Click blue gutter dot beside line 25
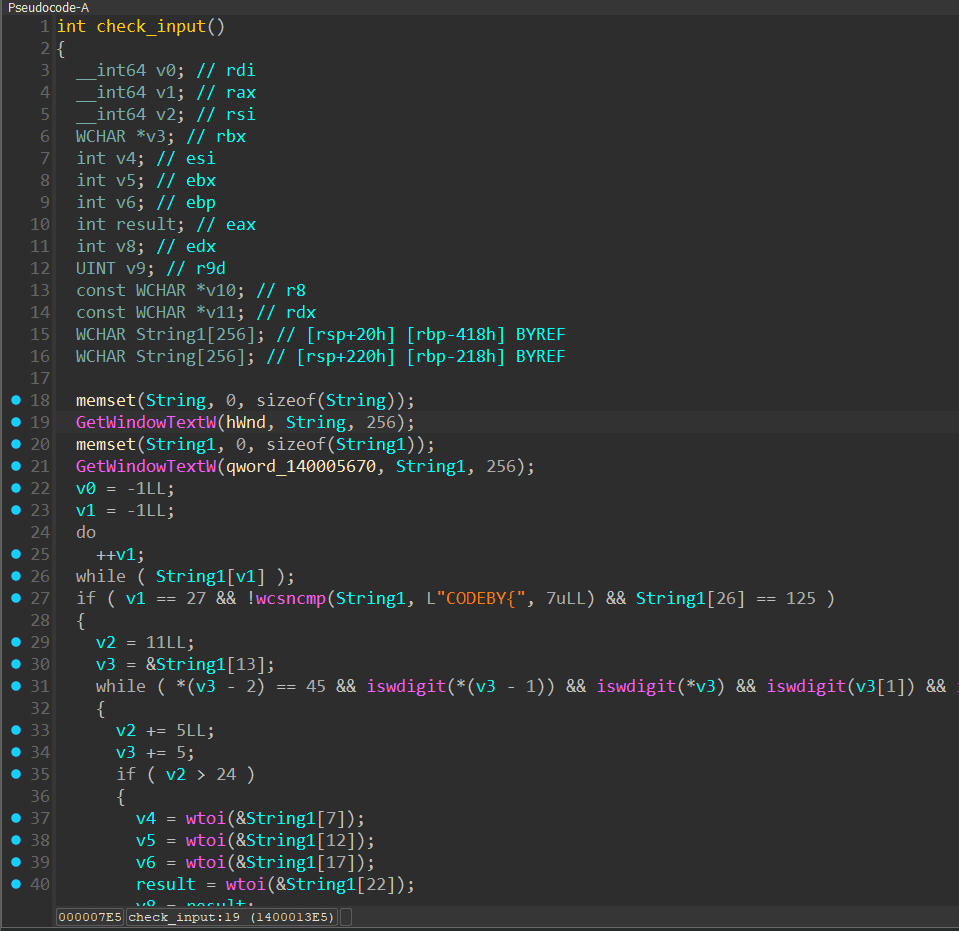959x931 pixels. tap(15, 554)
